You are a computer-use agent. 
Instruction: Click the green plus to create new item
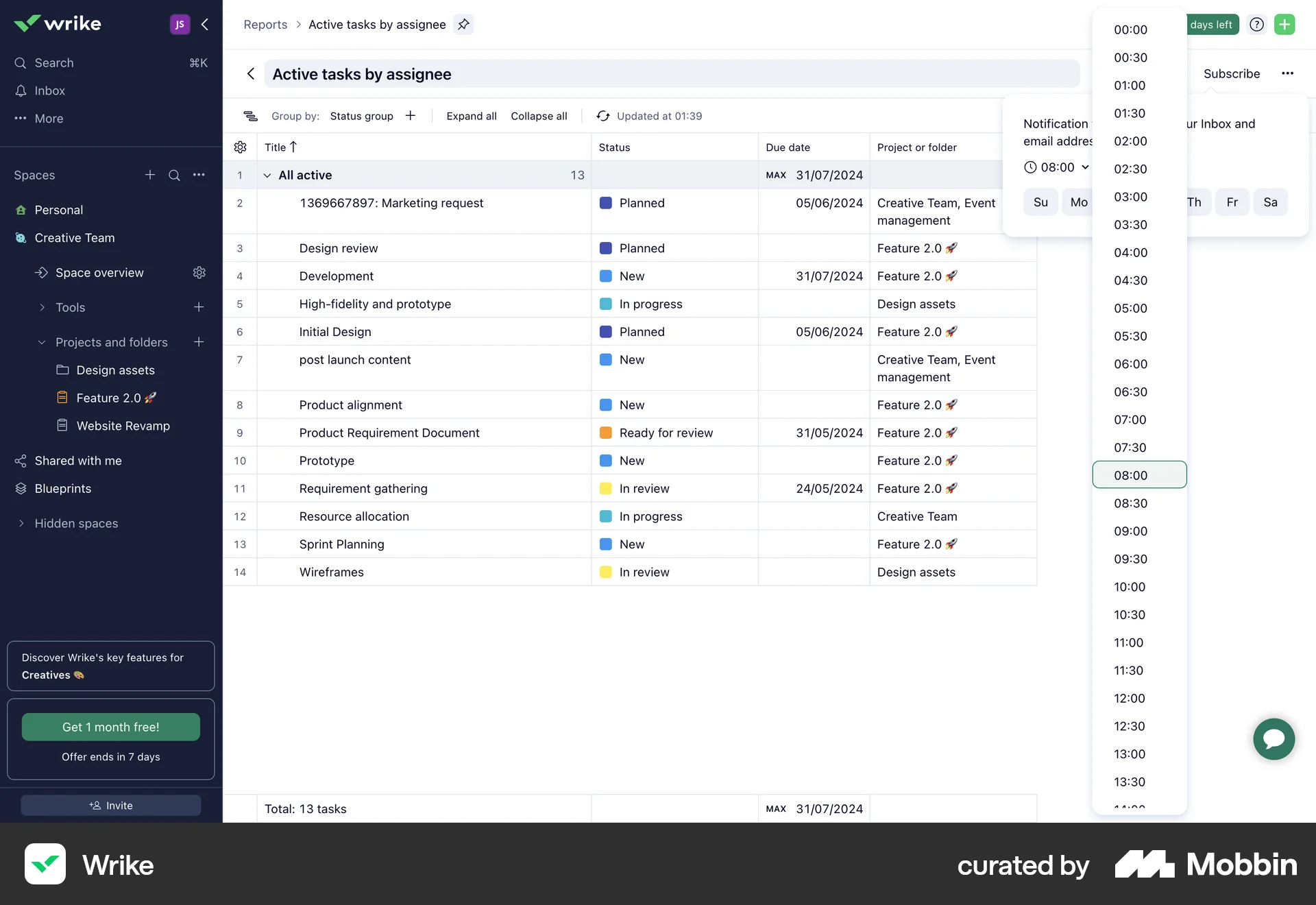pos(1285,24)
